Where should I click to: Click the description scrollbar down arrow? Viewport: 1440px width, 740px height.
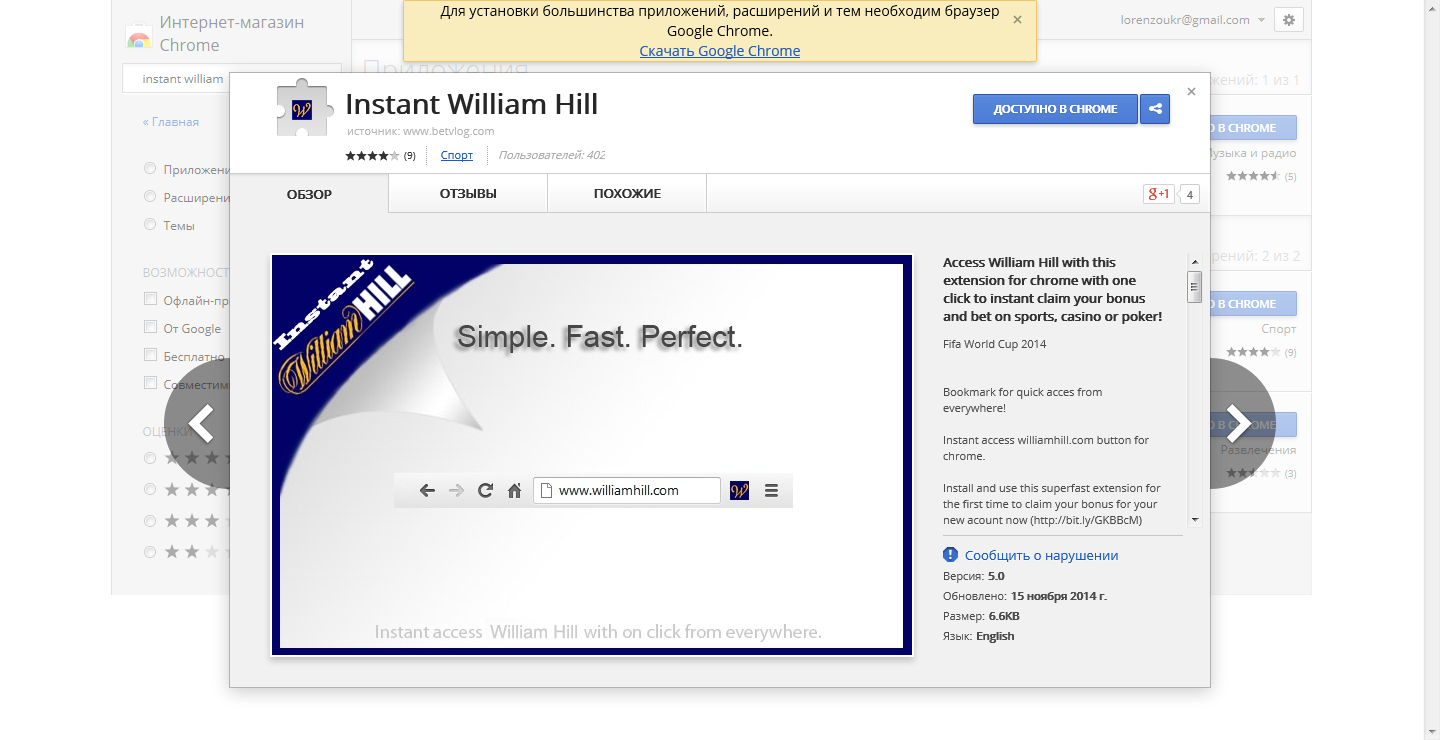pos(1194,520)
